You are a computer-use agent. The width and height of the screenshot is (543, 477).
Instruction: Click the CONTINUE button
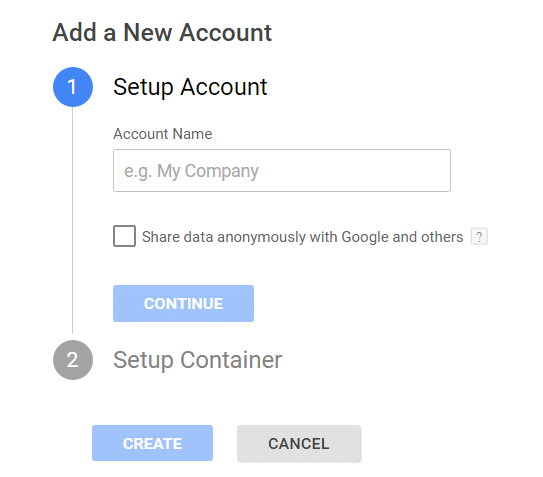[x=183, y=303]
